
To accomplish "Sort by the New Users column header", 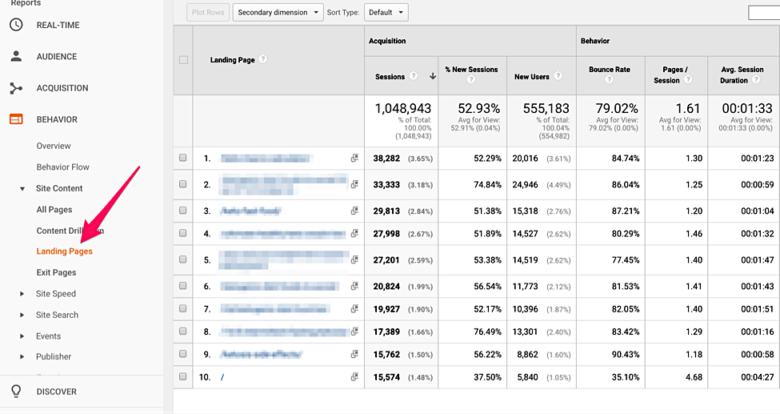I will (532, 77).
